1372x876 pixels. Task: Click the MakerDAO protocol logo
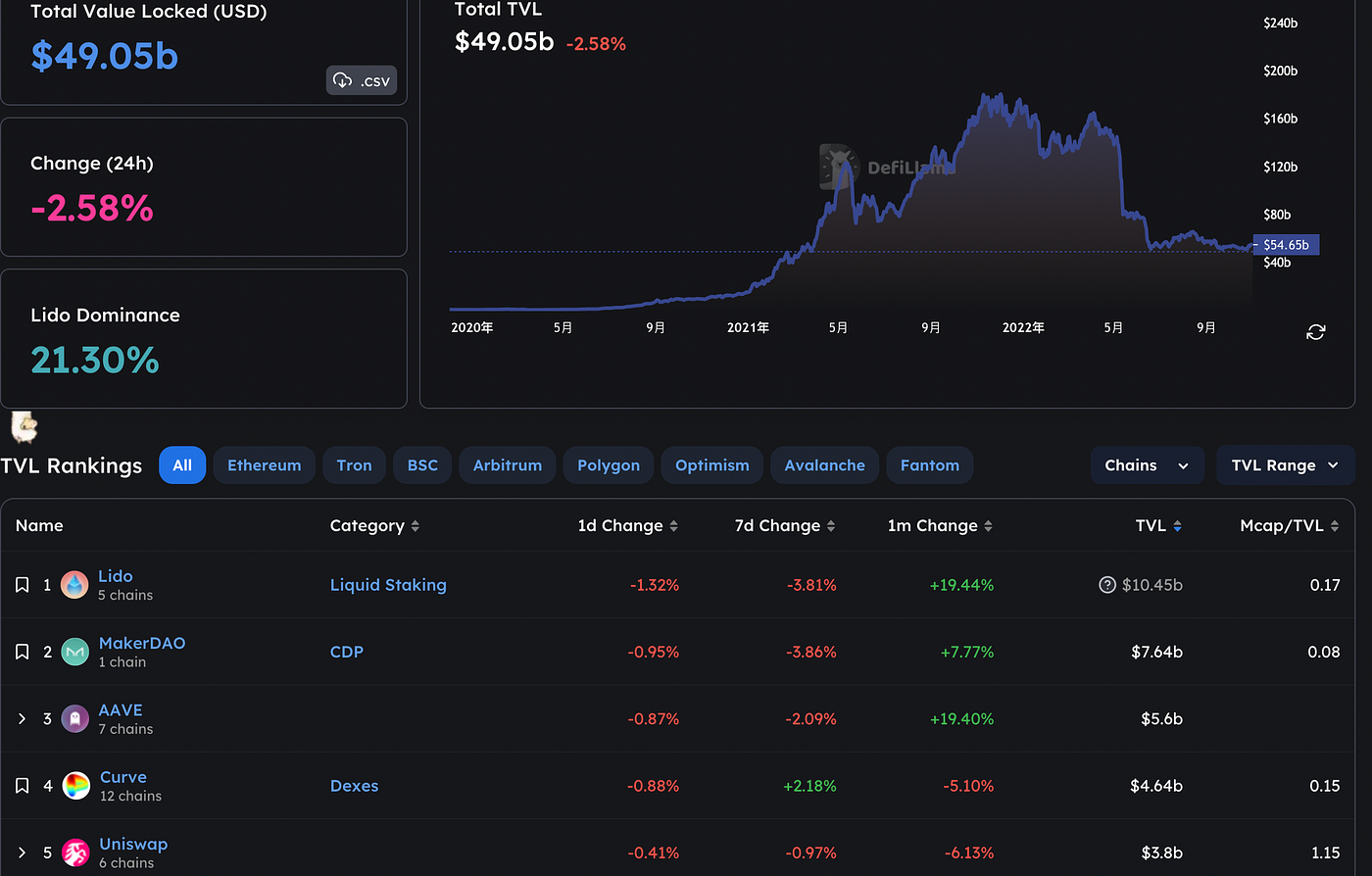point(75,652)
